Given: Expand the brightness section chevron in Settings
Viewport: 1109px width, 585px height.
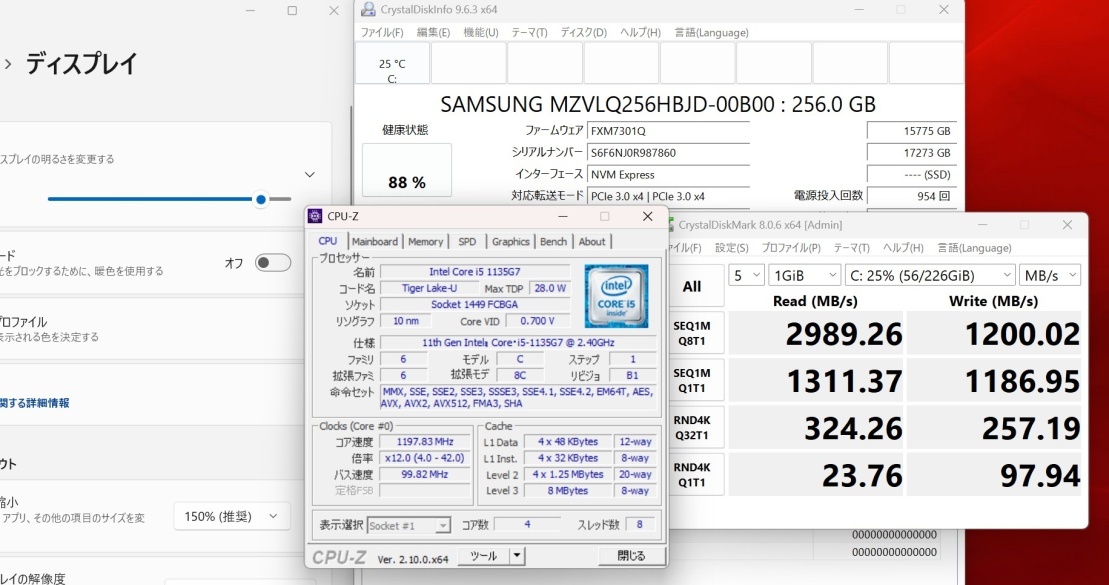Looking at the screenshot, I should pos(310,175).
